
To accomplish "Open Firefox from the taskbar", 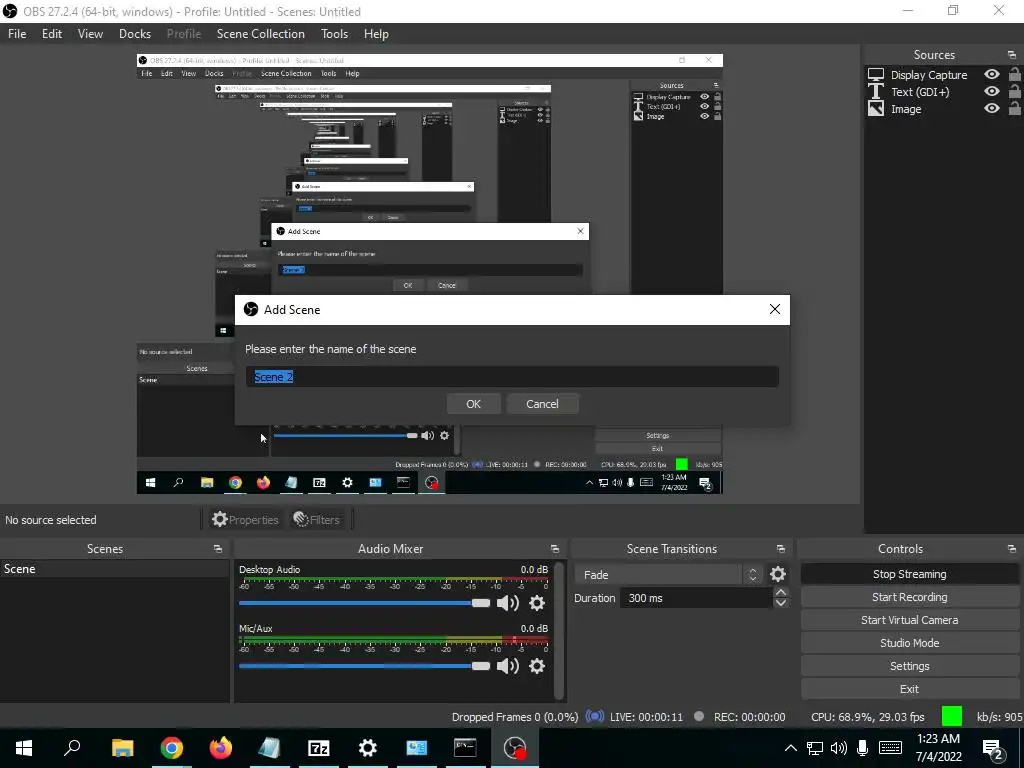I will pyautogui.click(x=221, y=748).
